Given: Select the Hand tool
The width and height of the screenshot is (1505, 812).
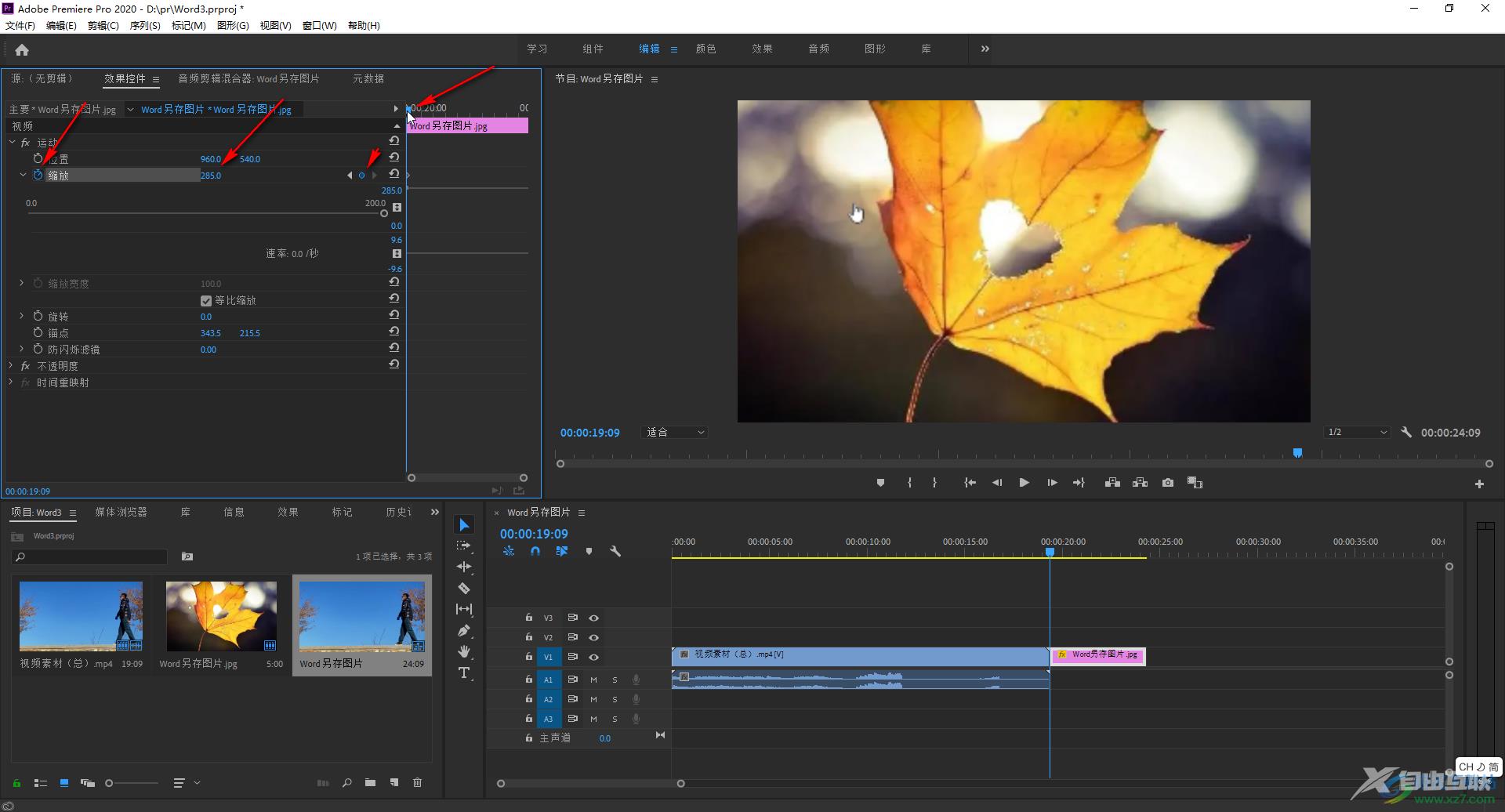Looking at the screenshot, I should tap(464, 651).
